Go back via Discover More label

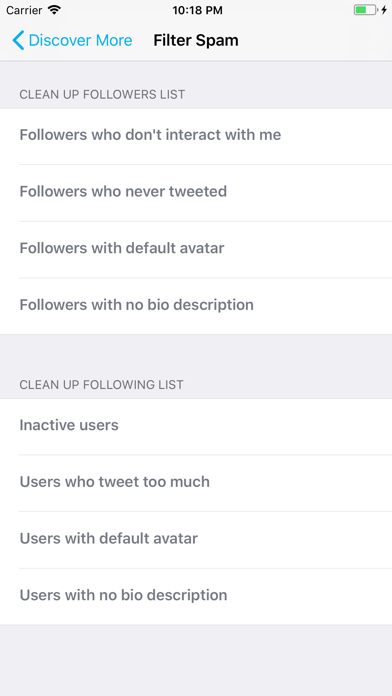click(80, 40)
